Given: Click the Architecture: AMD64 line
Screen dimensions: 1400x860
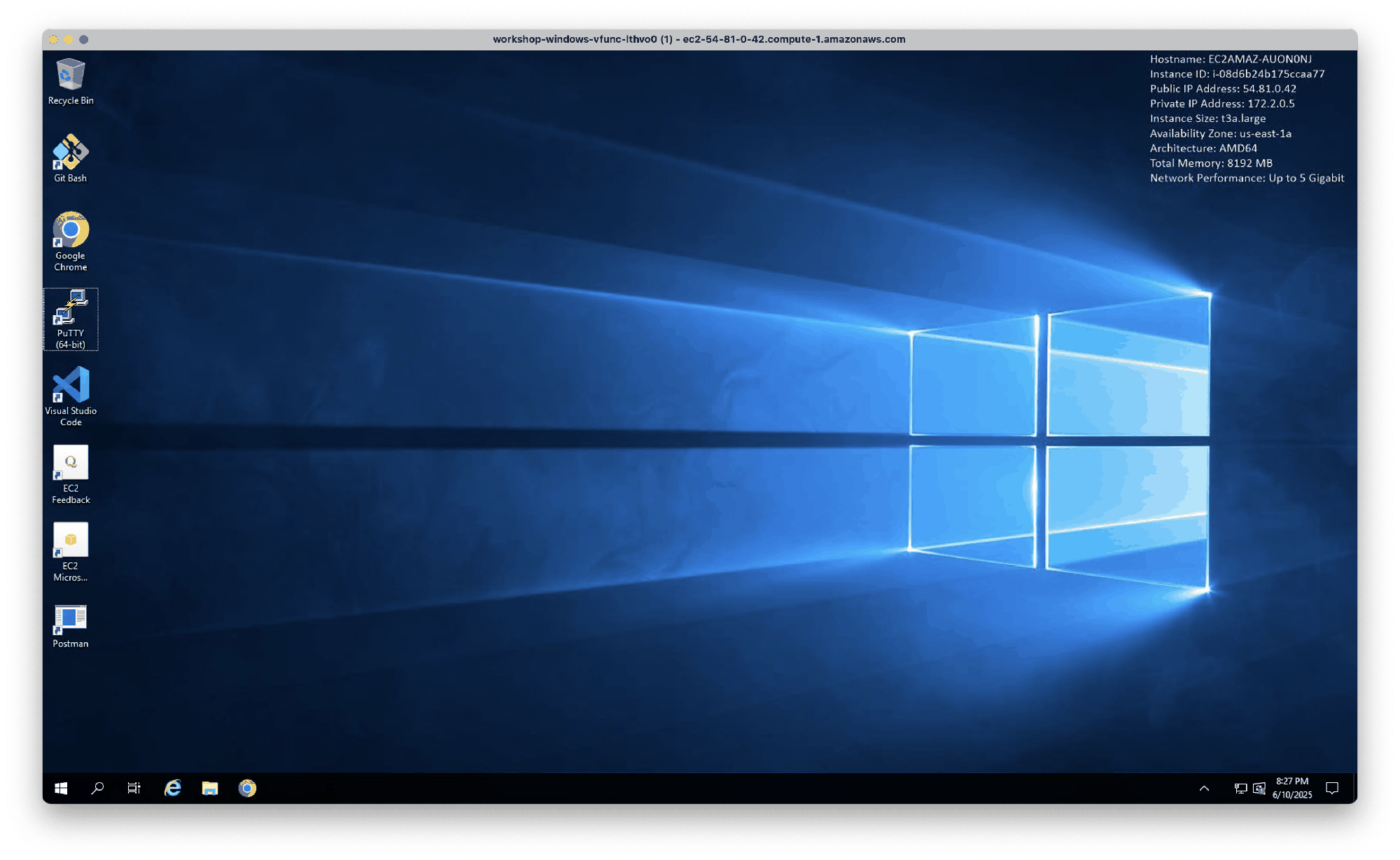Looking at the screenshot, I should pyautogui.click(x=1203, y=148).
